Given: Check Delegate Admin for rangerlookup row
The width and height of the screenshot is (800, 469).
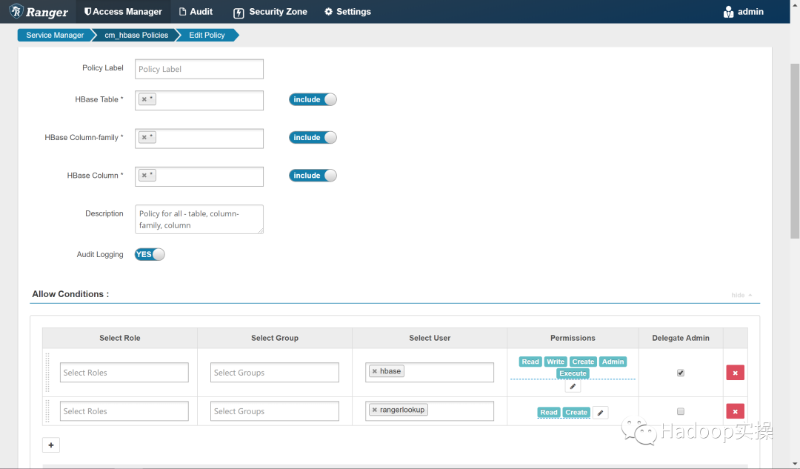Looking at the screenshot, I should pyautogui.click(x=681, y=411).
